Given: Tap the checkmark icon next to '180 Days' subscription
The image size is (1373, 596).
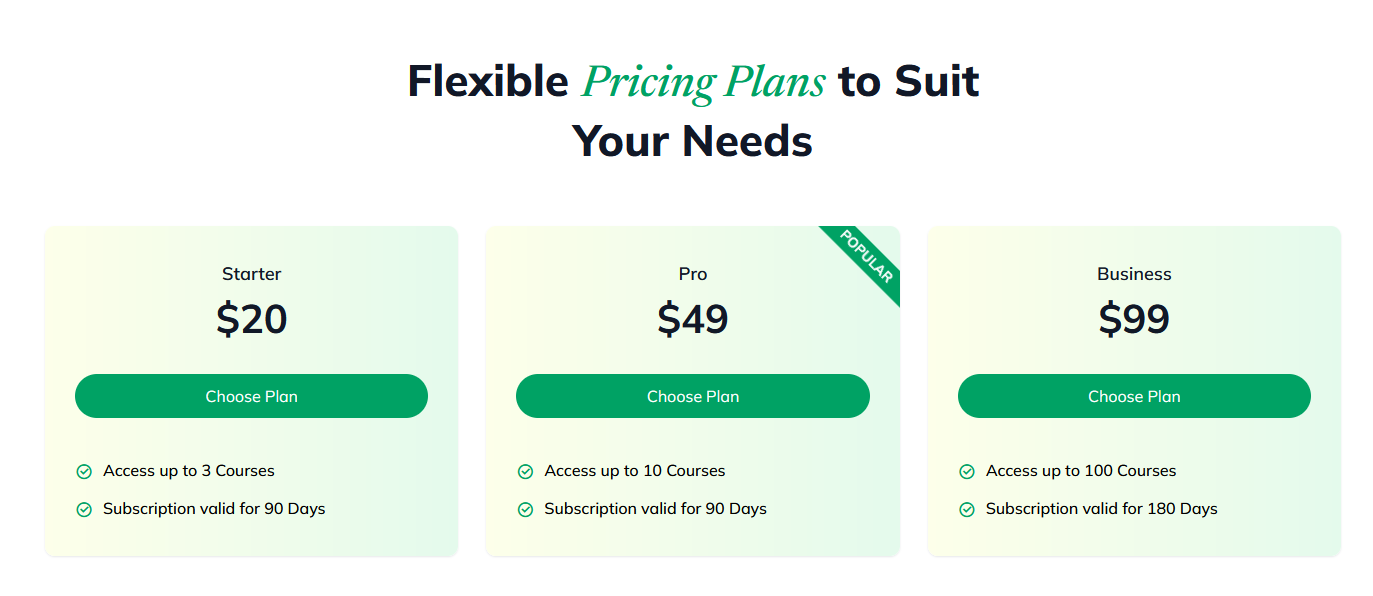Looking at the screenshot, I should [967, 510].
